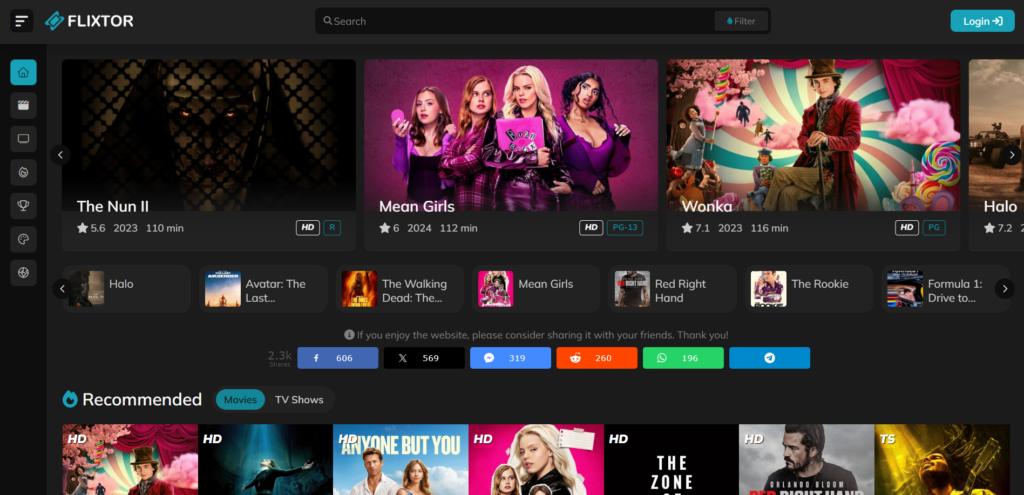
Task: Open the trending flame sidebar icon
Action: tap(24, 172)
